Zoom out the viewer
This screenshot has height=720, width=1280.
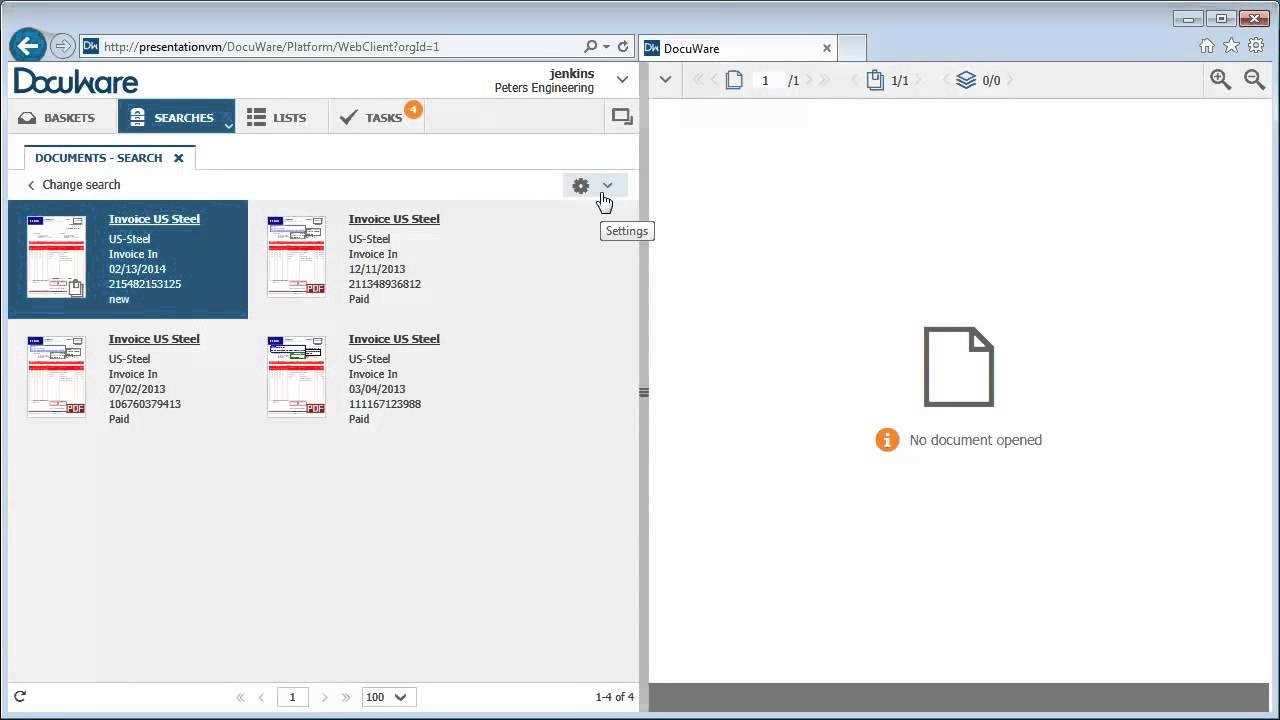pyautogui.click(x=1254, y=80)
